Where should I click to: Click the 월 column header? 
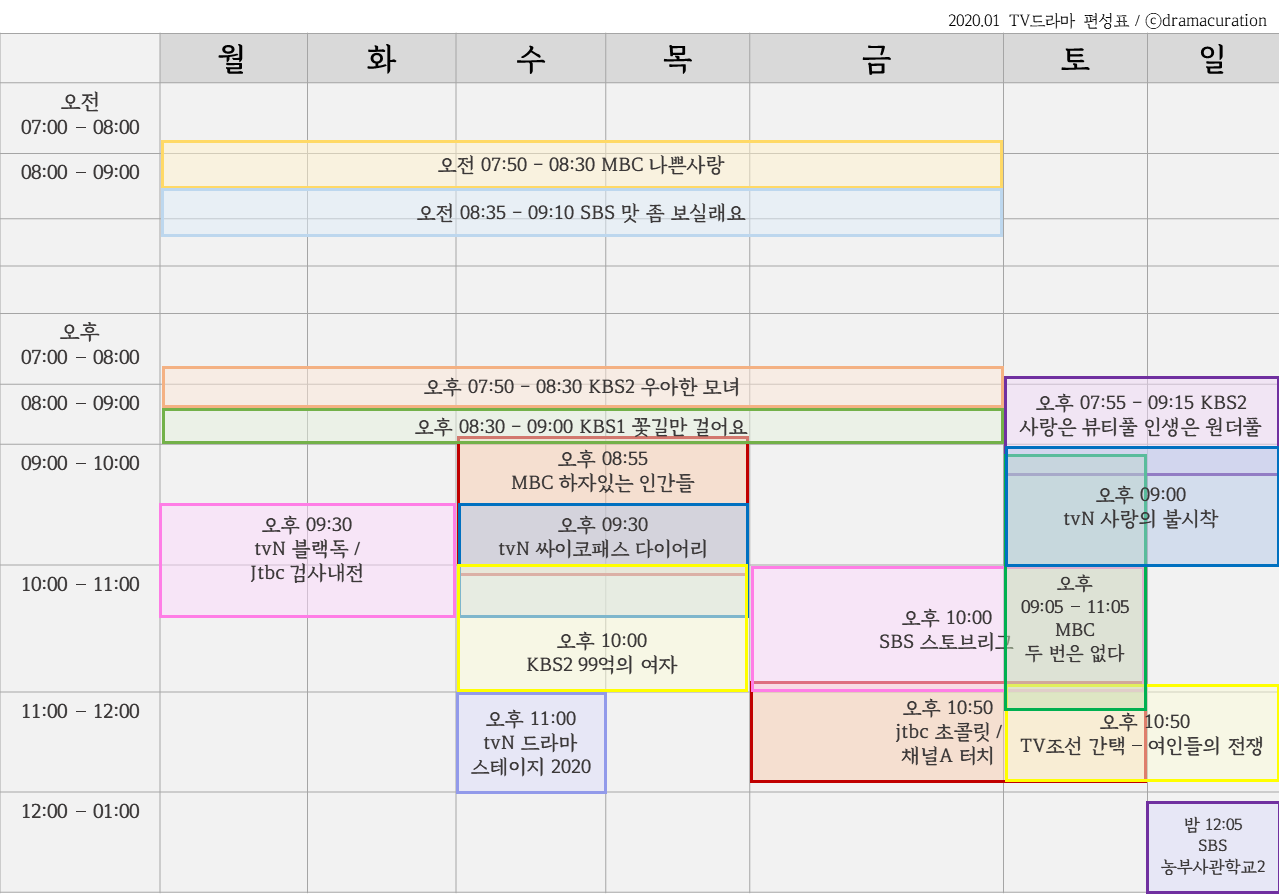[x=233, y=59]
